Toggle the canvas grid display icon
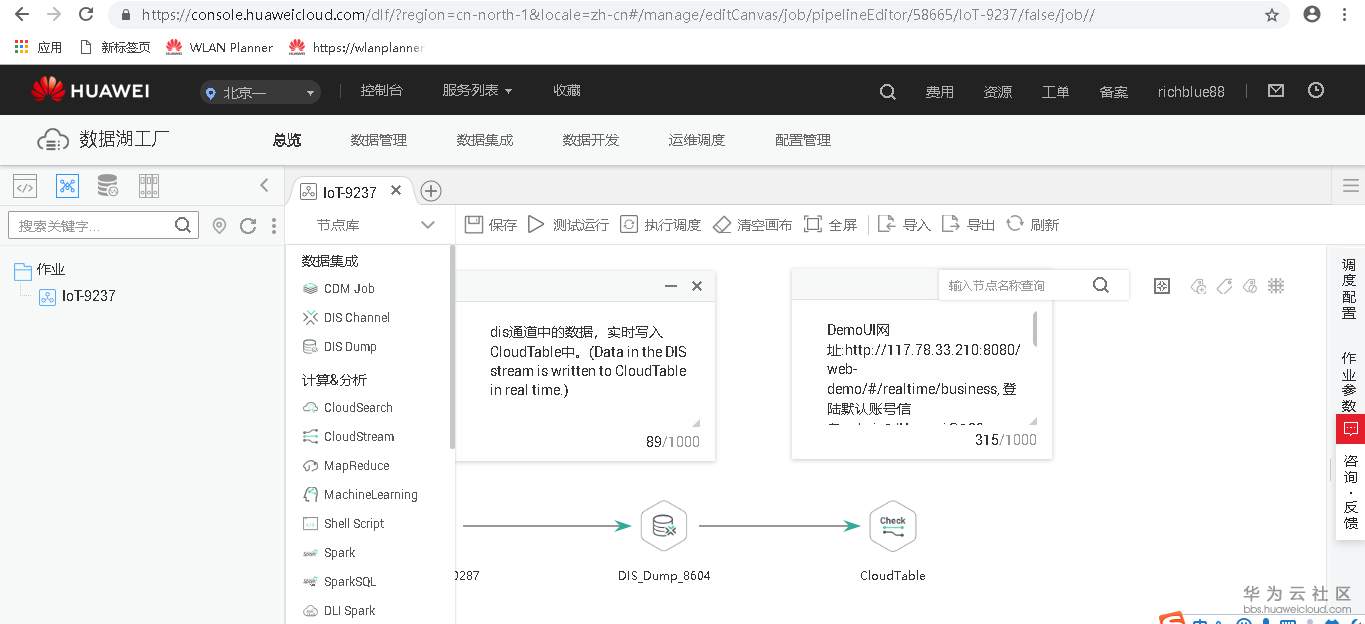Viewport: 1365px width, 624px height. point(1276,286)
